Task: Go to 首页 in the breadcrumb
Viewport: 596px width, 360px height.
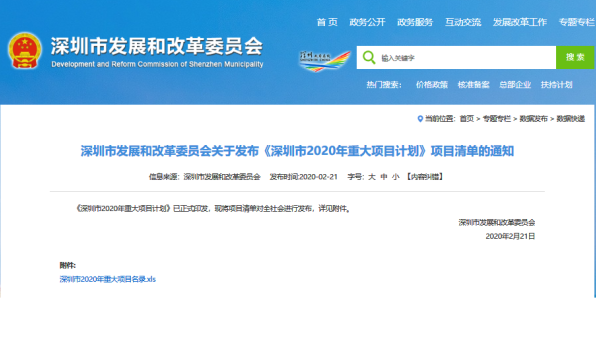Action: coord(467,119)
